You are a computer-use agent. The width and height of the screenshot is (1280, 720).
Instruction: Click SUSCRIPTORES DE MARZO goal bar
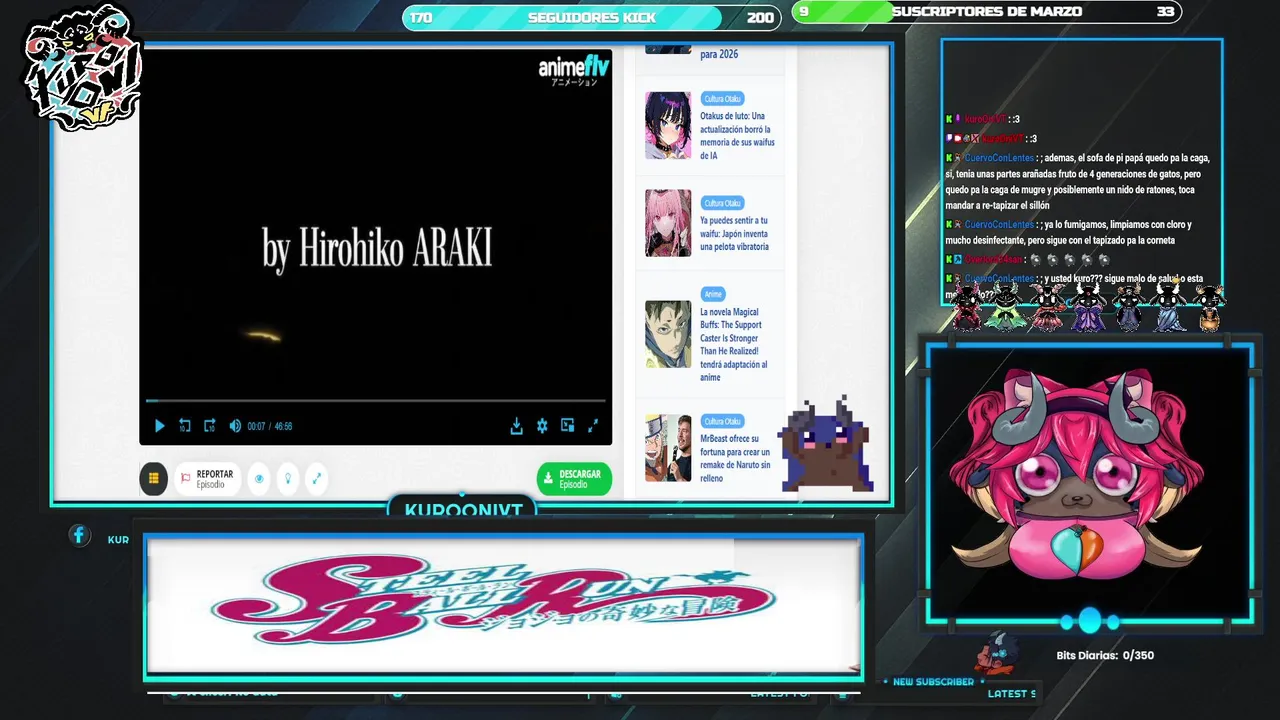(x=987, y=12)
